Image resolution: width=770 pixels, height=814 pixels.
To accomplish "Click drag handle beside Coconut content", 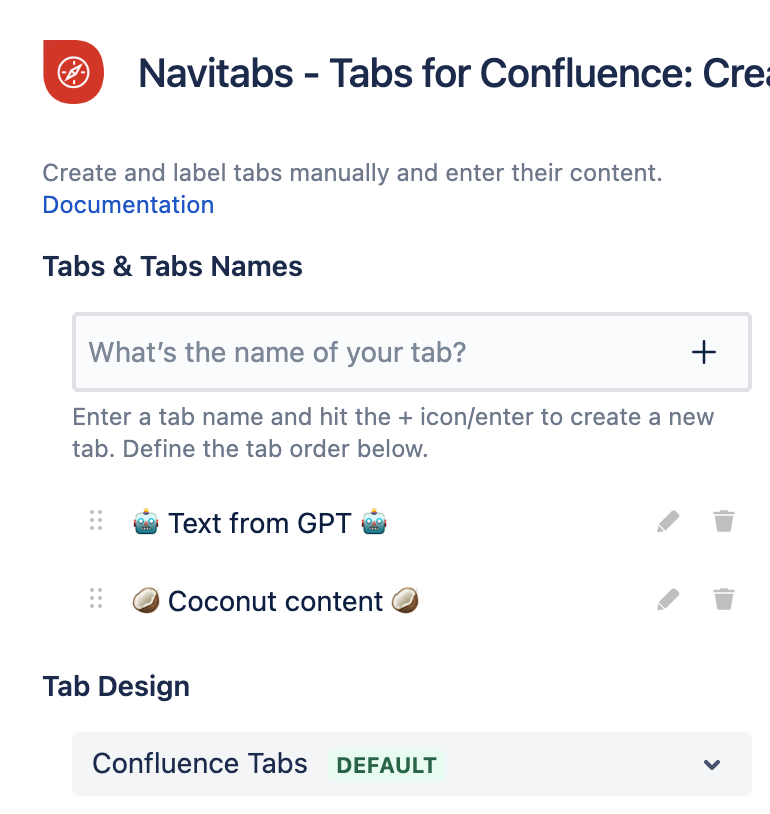I will (96, 599).
